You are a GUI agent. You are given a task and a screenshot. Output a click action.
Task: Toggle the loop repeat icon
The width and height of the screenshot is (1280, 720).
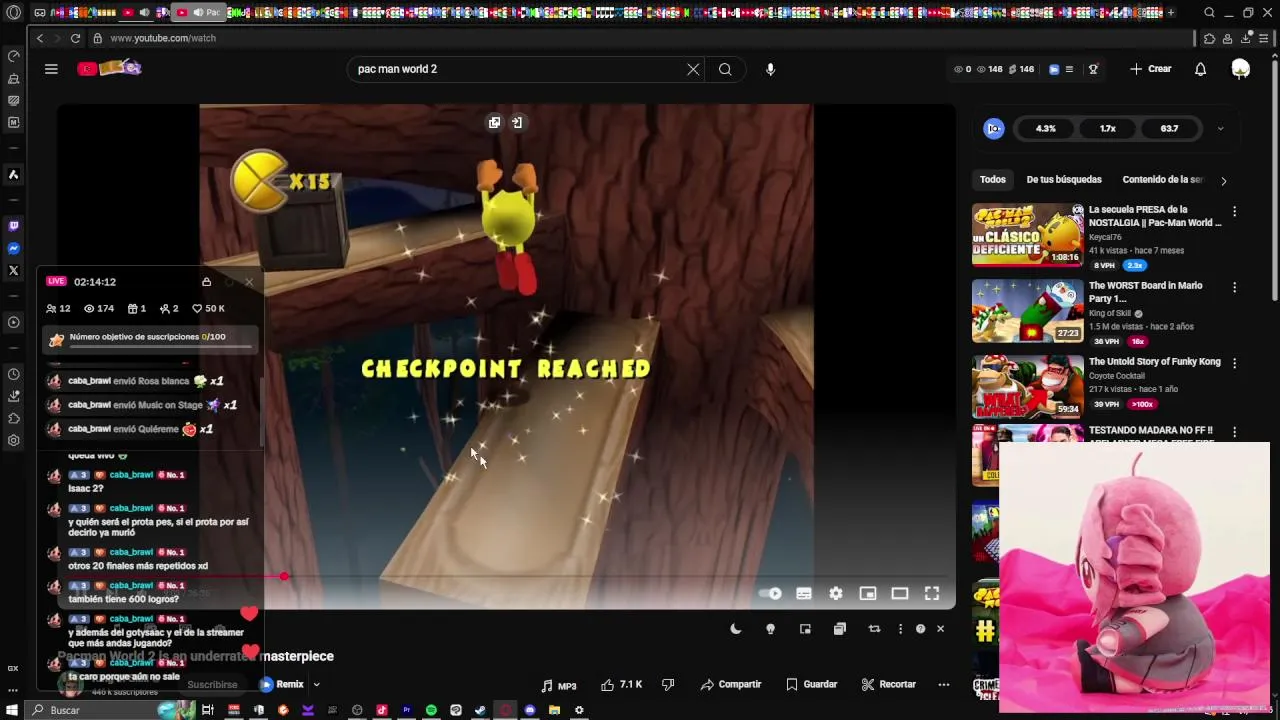tap(875, 629)
